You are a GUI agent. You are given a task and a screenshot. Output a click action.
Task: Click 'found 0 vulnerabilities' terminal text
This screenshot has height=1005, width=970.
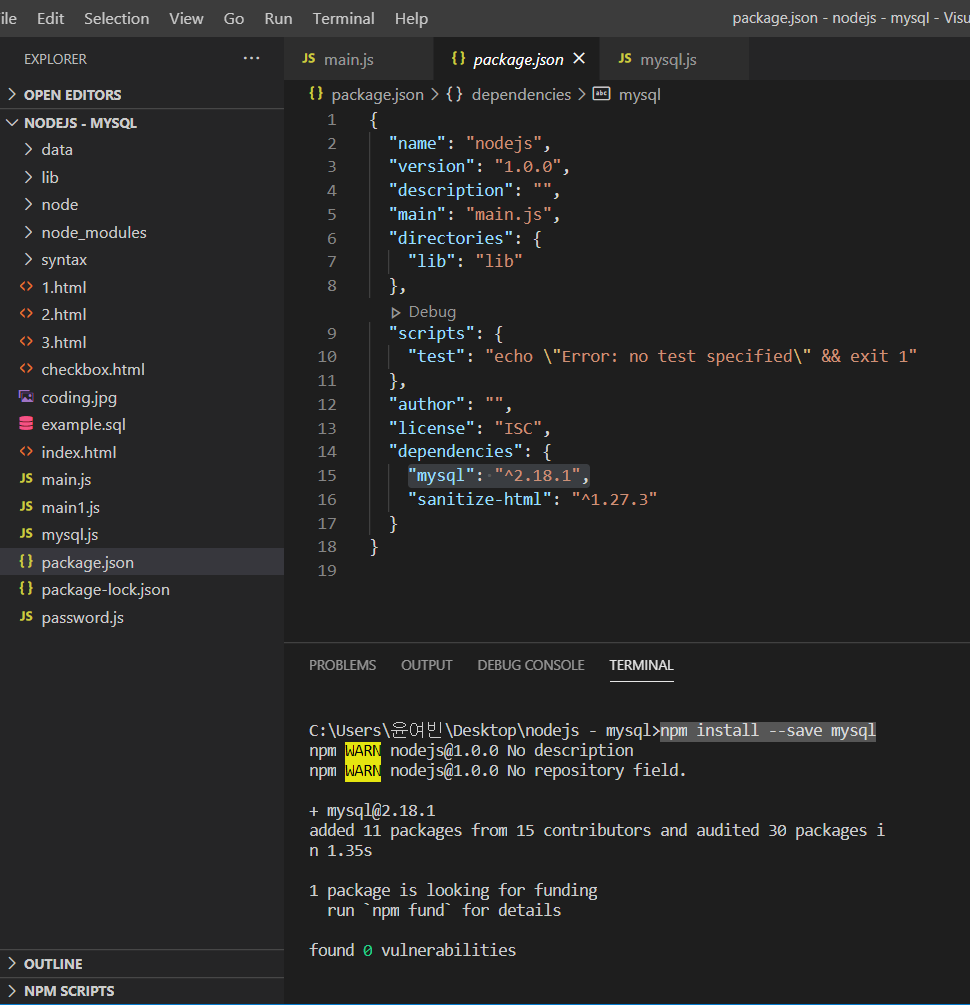coord(412,951)
